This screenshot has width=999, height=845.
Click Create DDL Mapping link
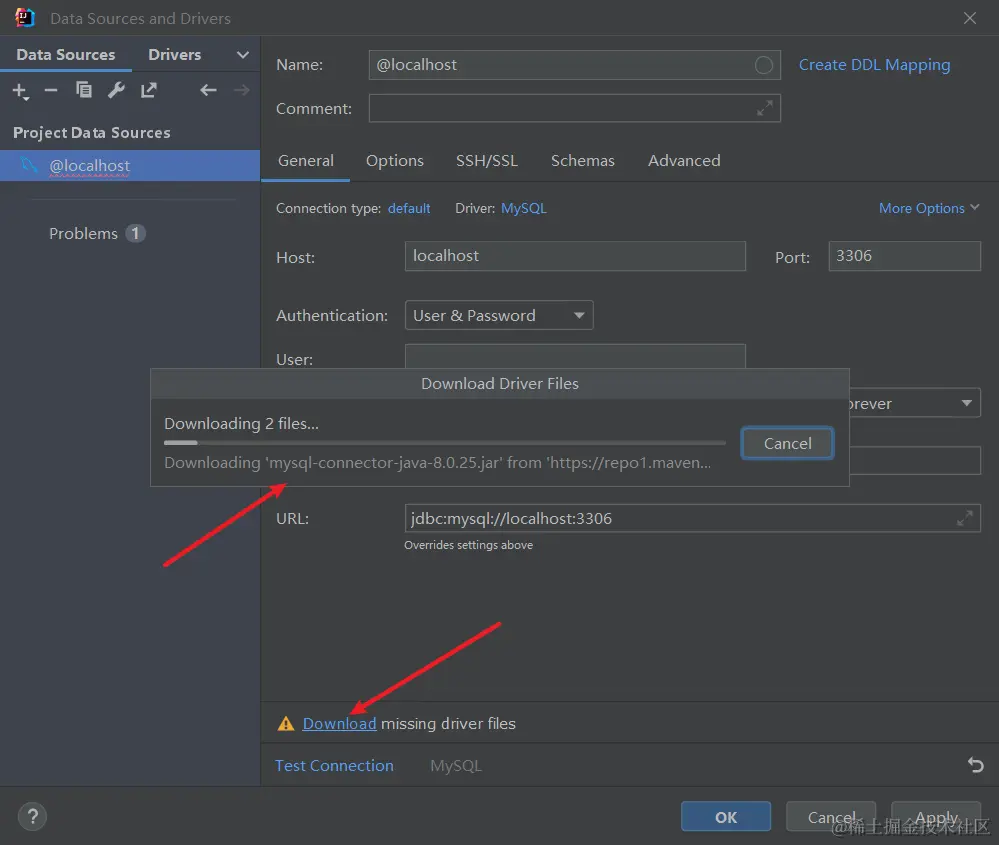(874, 65)
